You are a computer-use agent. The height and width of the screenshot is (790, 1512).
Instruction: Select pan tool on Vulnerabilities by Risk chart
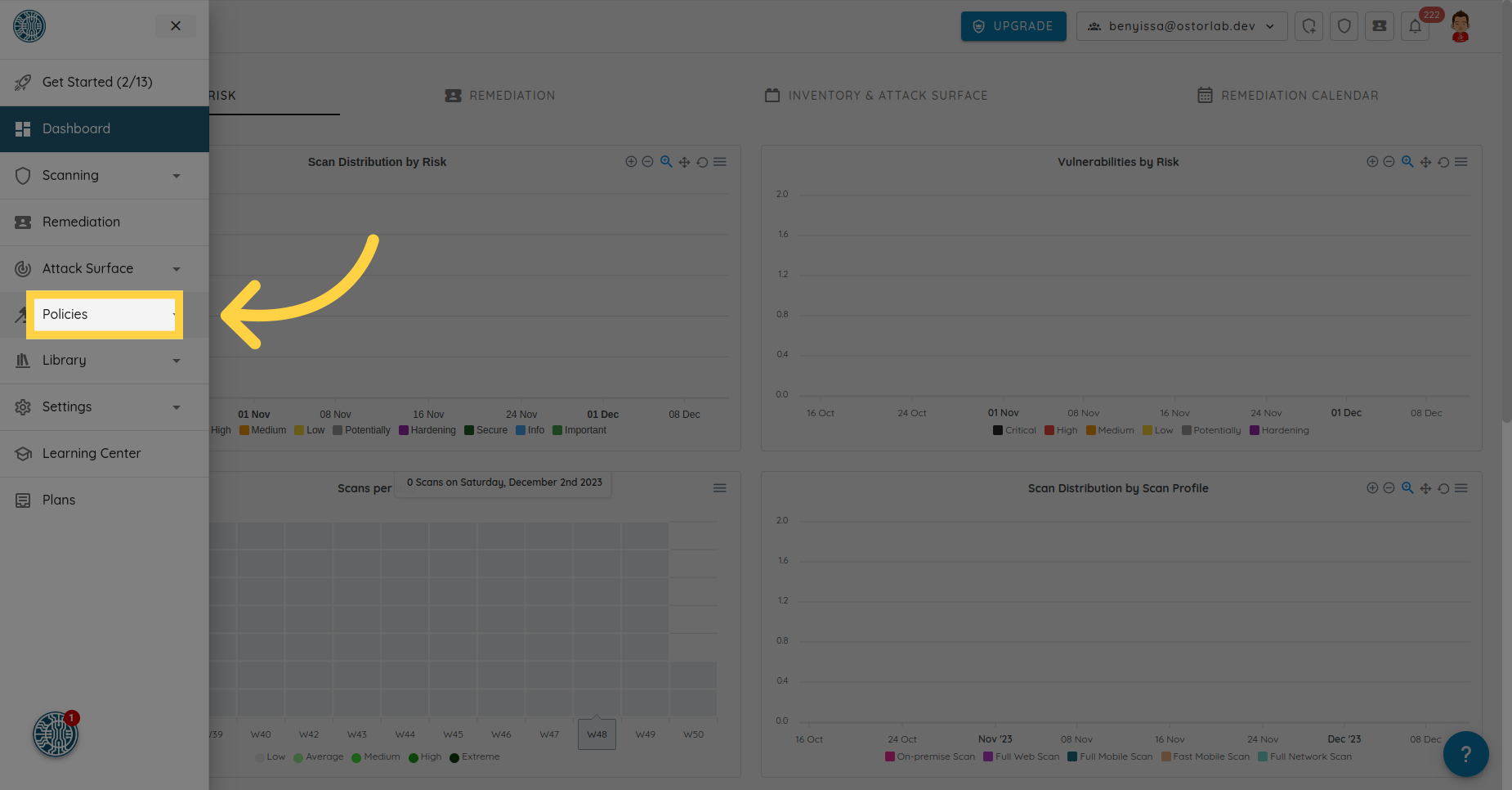pyautogui.click(x=1425, y=162)
